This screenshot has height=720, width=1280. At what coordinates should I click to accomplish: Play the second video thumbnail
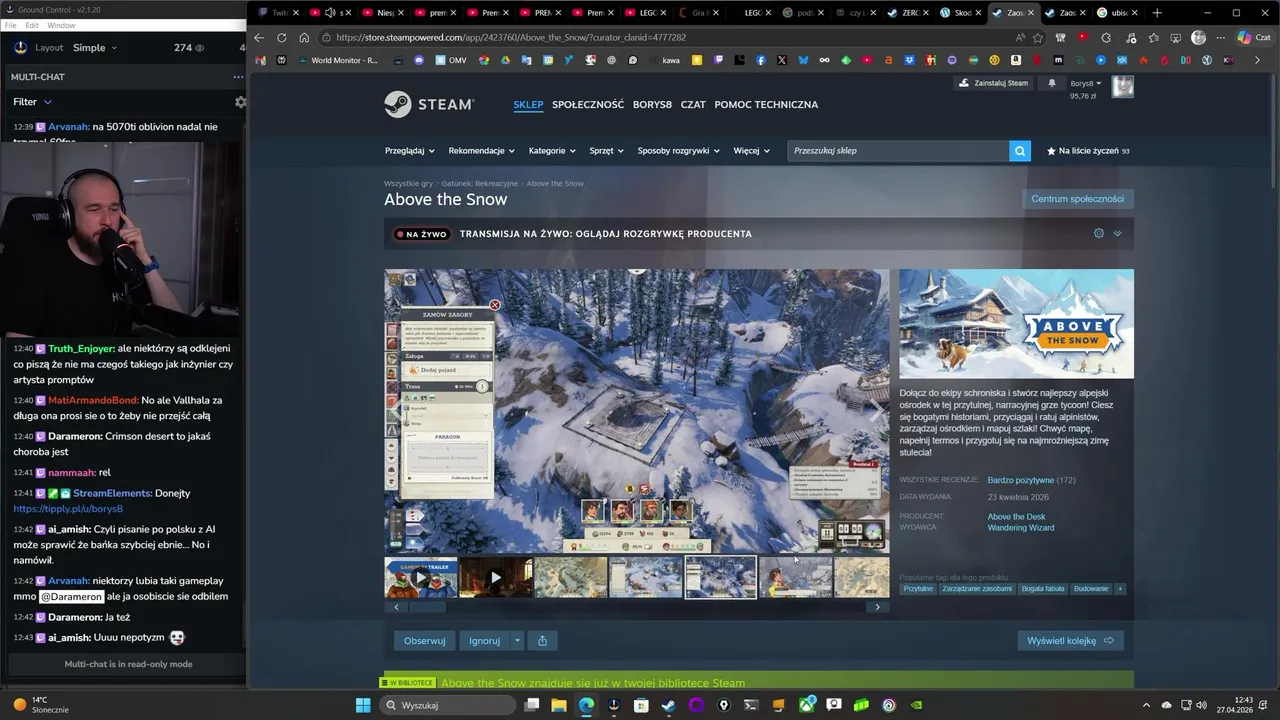[x=496, y=577]
